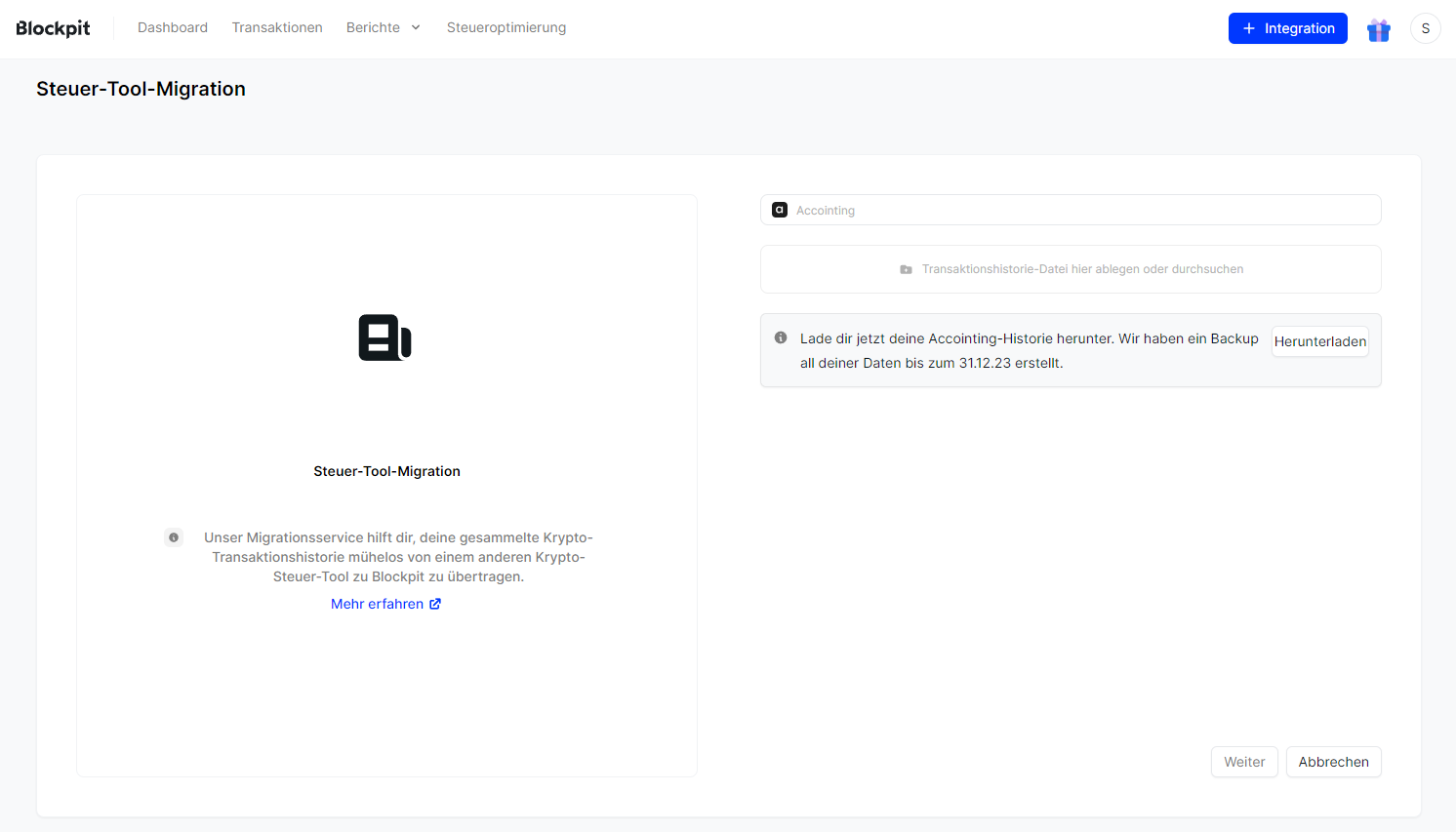The image size is (1456, 832).
Task: Open the Accointing tool selection field
Action: (1071, 210)
